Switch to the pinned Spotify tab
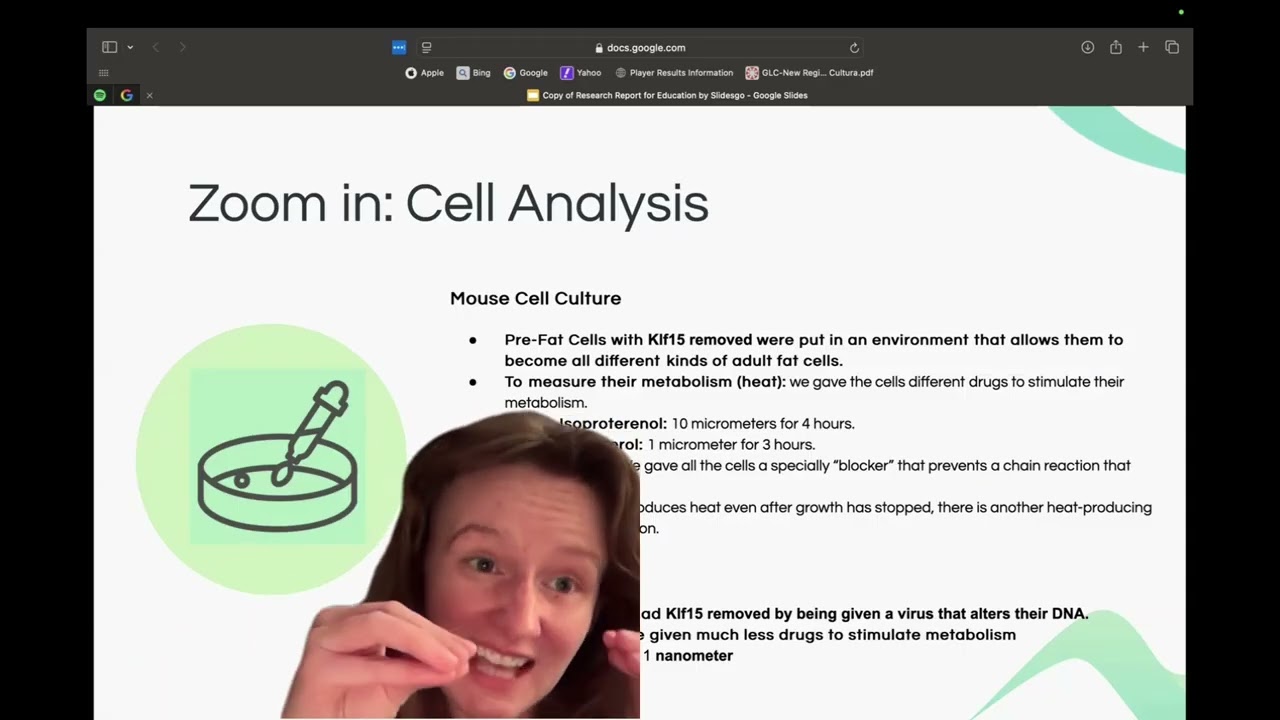This screenshot has height=720, width=1280. [x=100, y=95]
